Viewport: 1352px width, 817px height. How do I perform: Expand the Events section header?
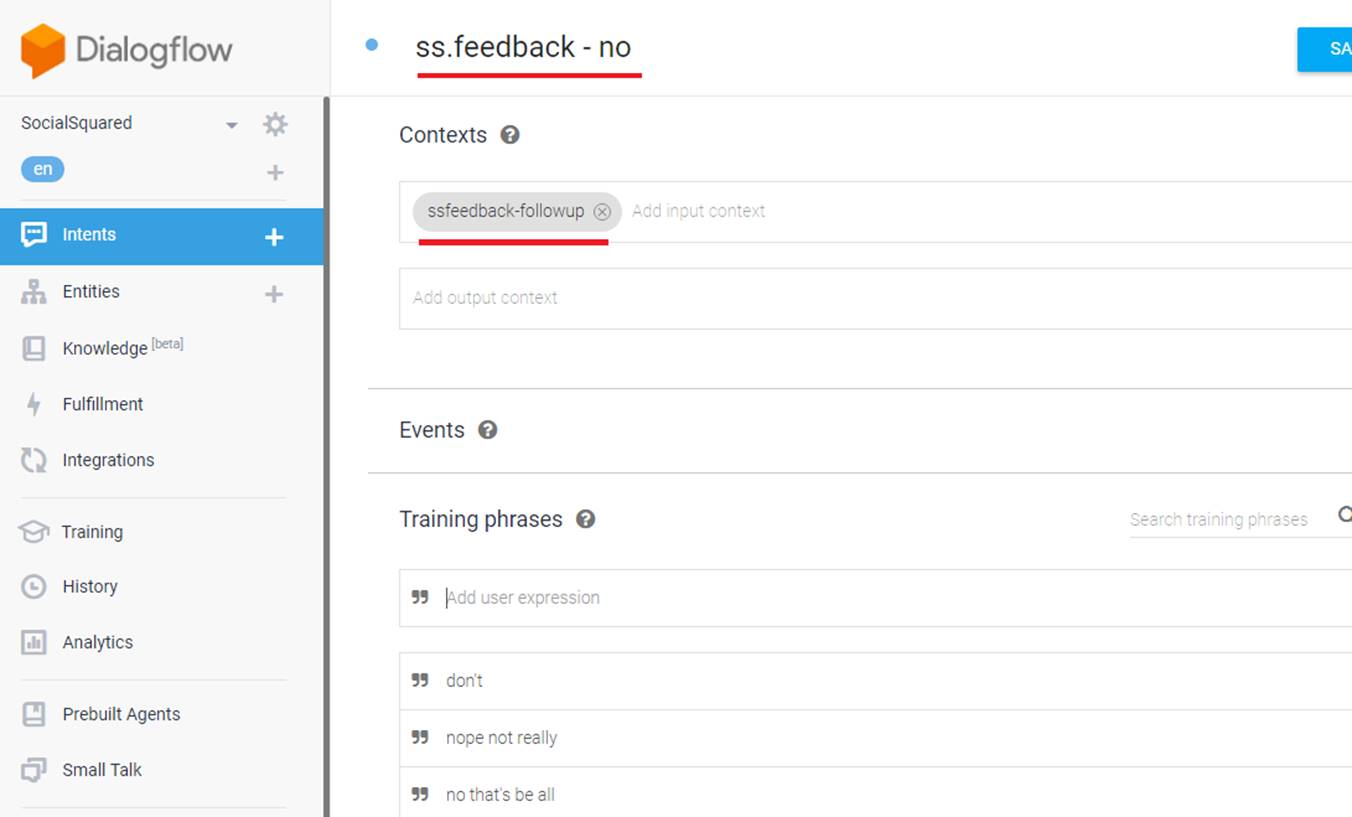click(x=432, y=430)
